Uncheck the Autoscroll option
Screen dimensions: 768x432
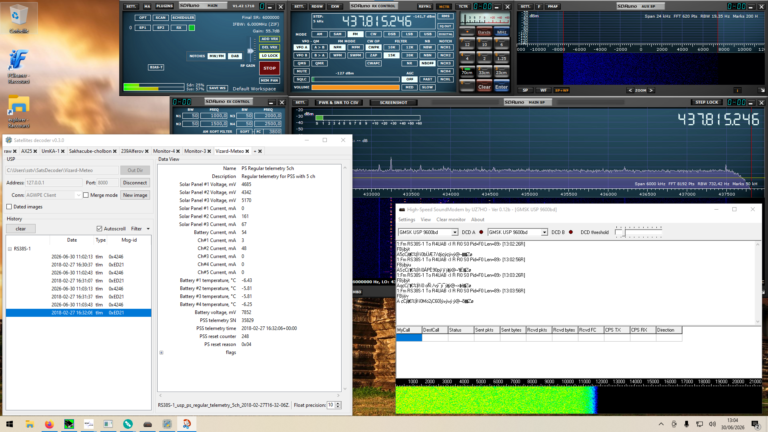coord(99,229)
